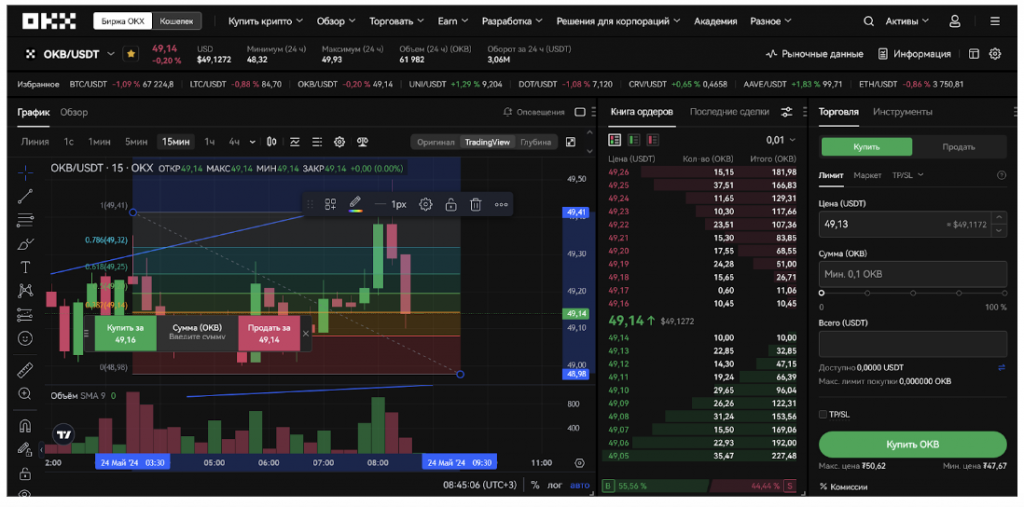Click the order amount percentage slider
Viewport: 1024px width, 507px height.
click(x=912, y=293)
